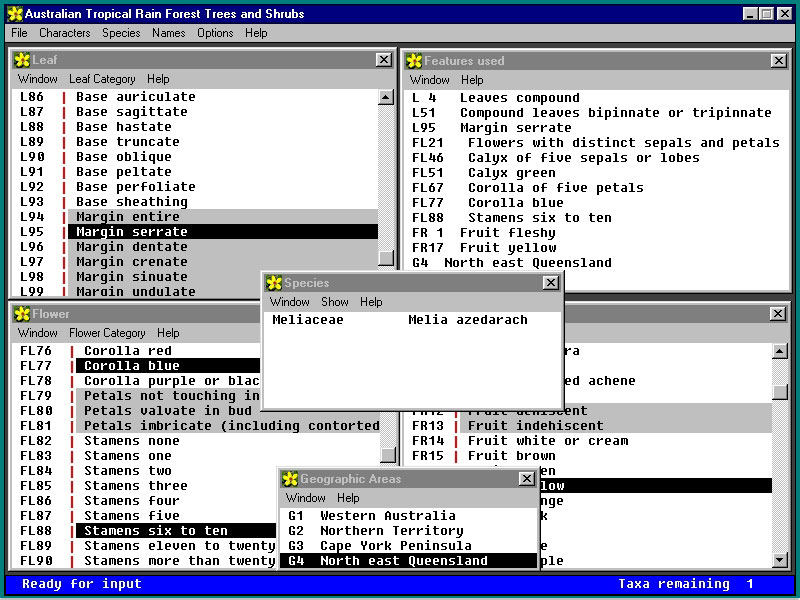Select the 'Margin dentate' leaf character

point(131,247)
